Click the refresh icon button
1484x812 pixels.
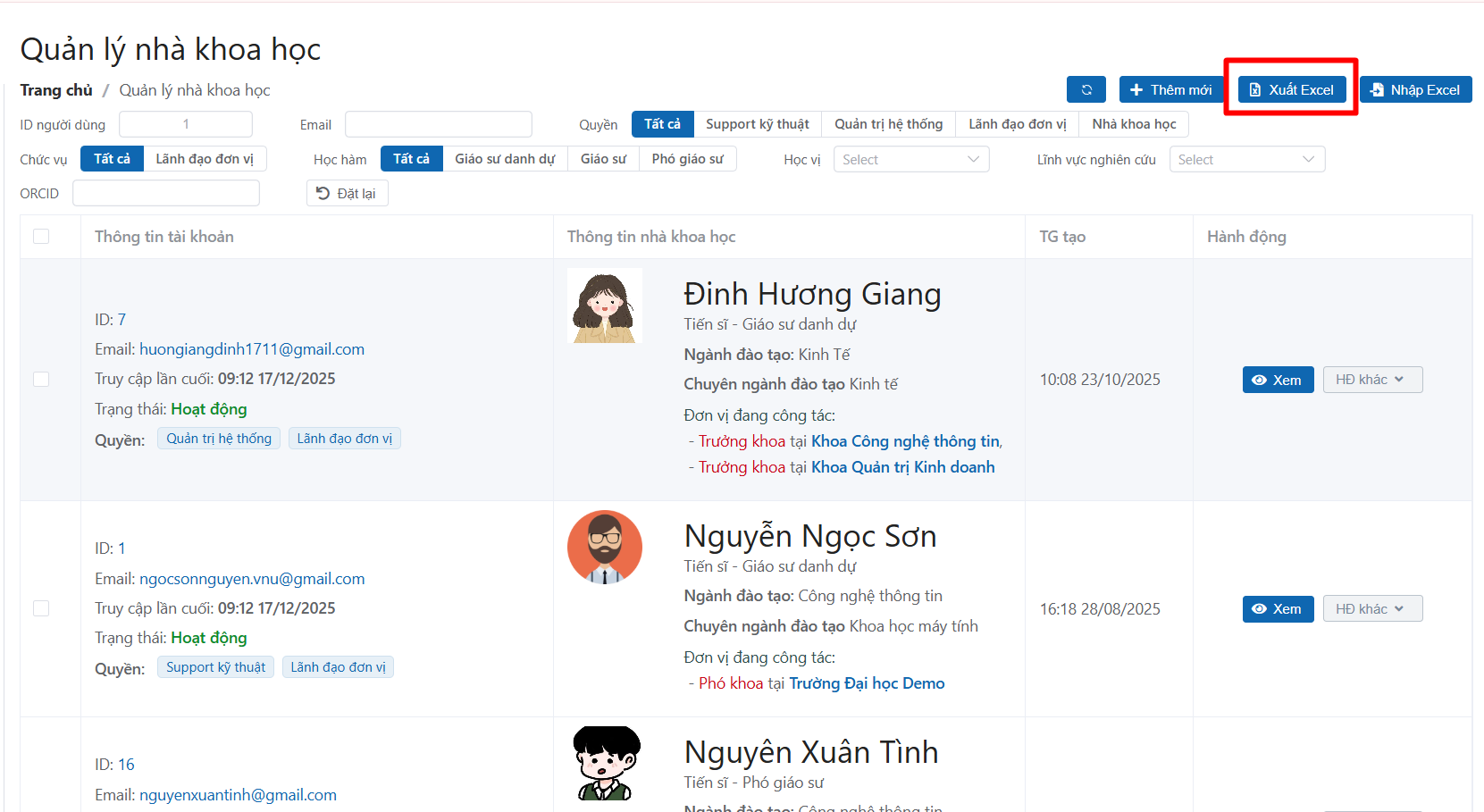tap(1086, 89)
